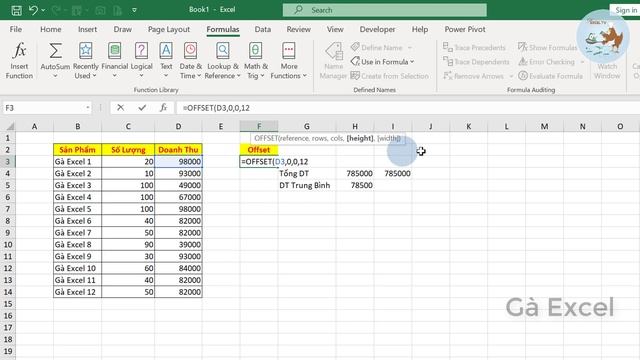This screenshot has width=640, height=360.
Task: Select cell Gà Excel 5
Action: [x=78, y=209]
